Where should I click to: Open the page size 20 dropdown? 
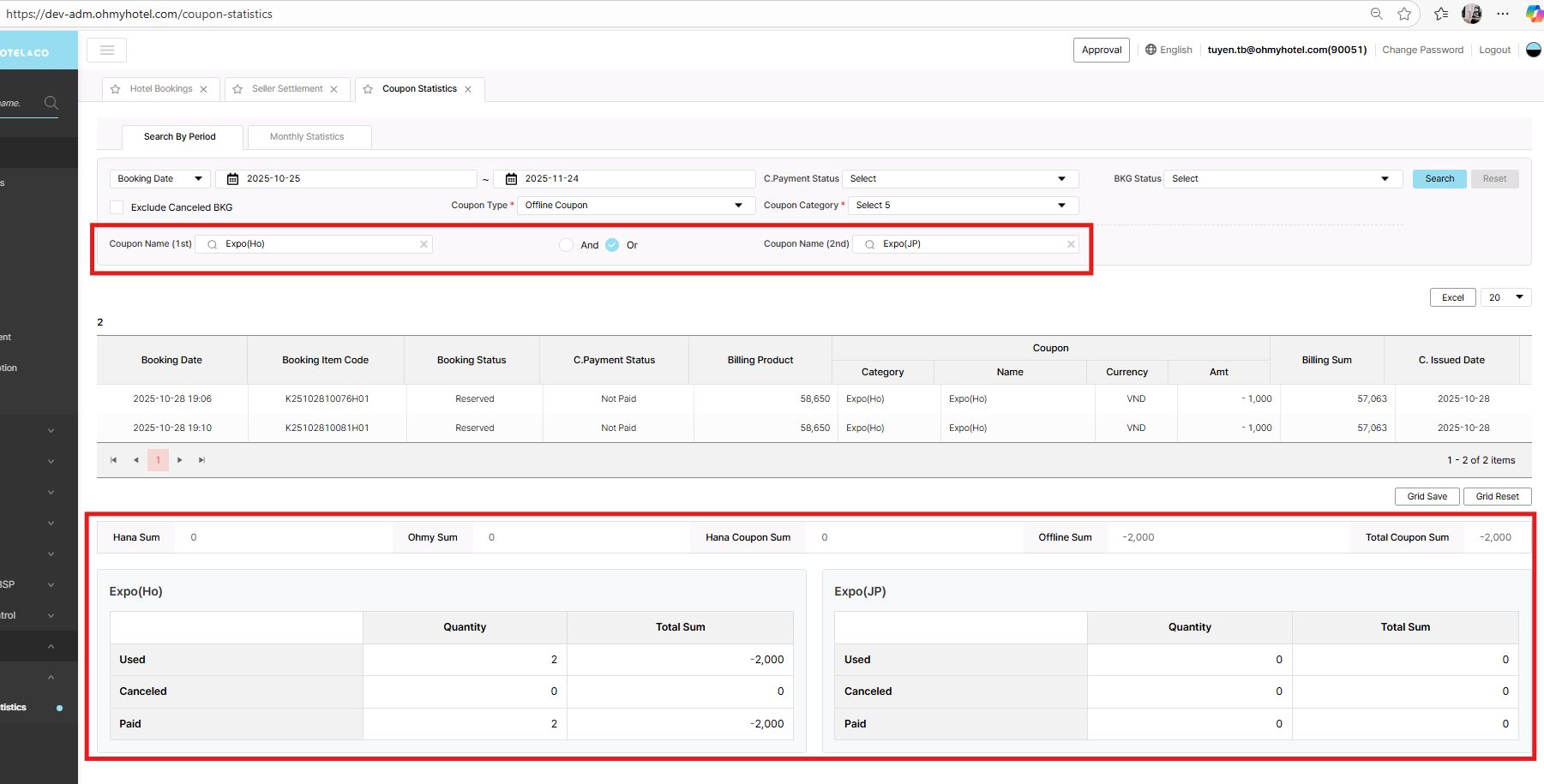[x=1505, y=297]
